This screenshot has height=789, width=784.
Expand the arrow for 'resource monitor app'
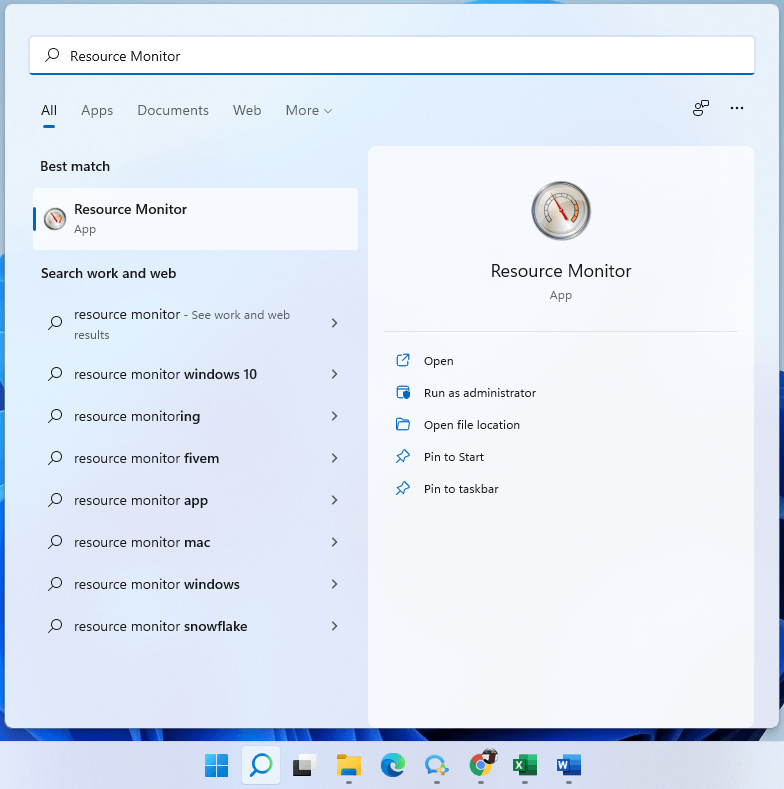pyautogui.click(x=334, y=500)
